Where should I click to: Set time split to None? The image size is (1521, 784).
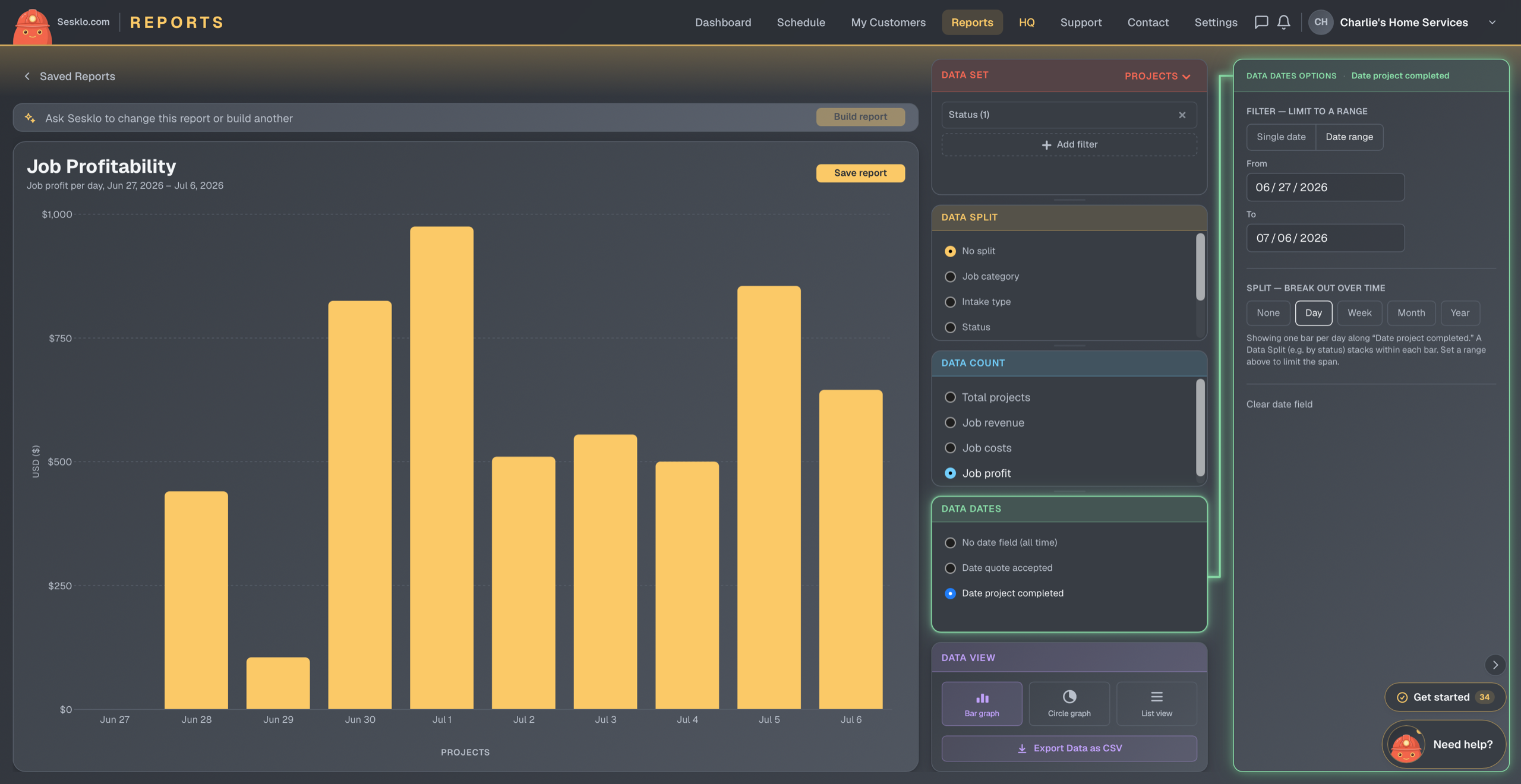[1267, 313]
